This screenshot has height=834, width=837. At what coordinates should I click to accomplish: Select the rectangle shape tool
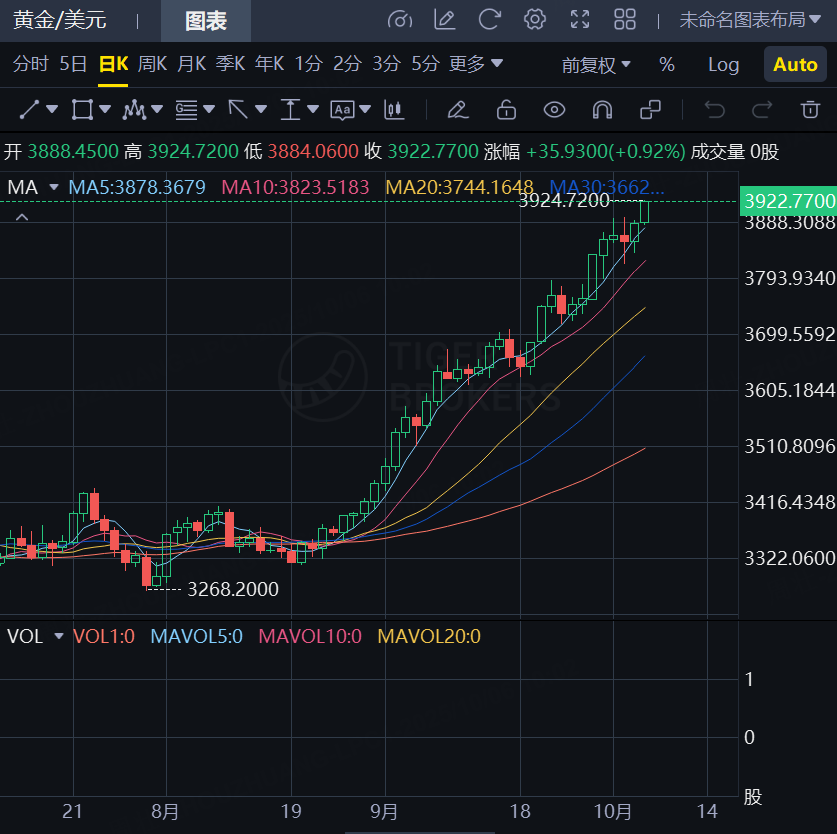coord(82,109)
